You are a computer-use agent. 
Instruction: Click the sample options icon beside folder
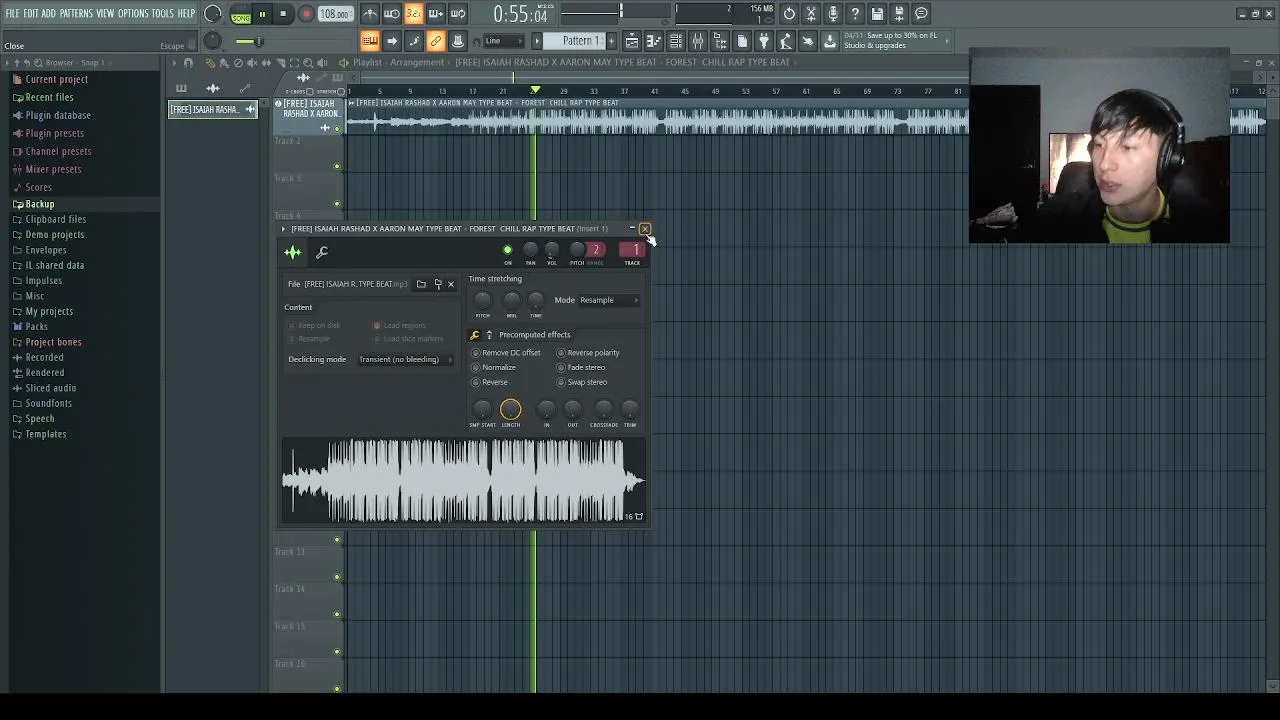point(438,284)
